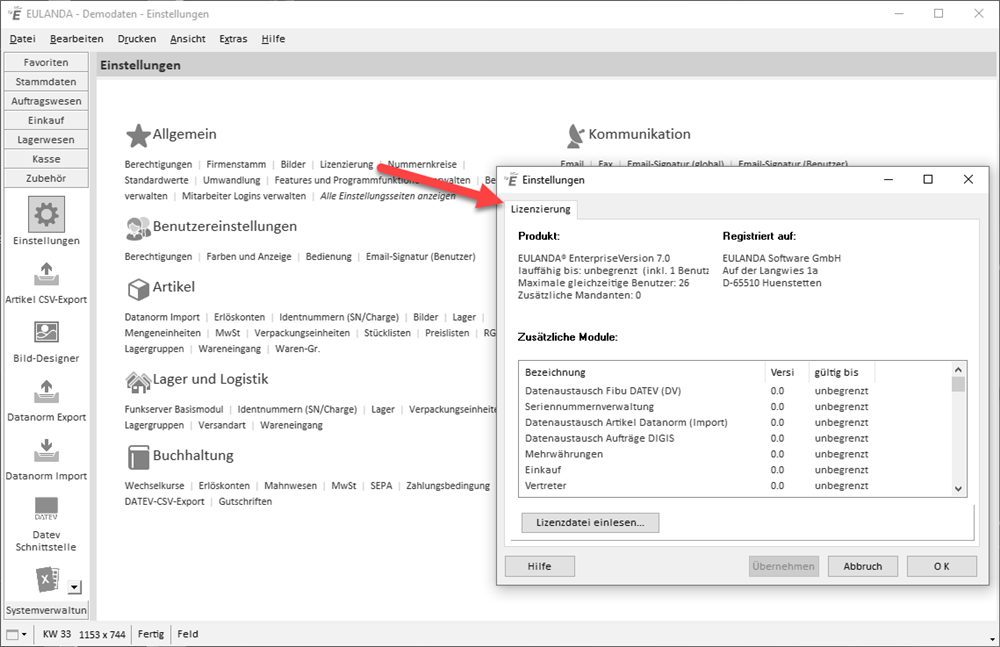Image resolution: width=1000 pixels, height=647 pixels.
Task: Expand the sidebar overflow arrow beside Excel icon
Action: click(75, 587)
